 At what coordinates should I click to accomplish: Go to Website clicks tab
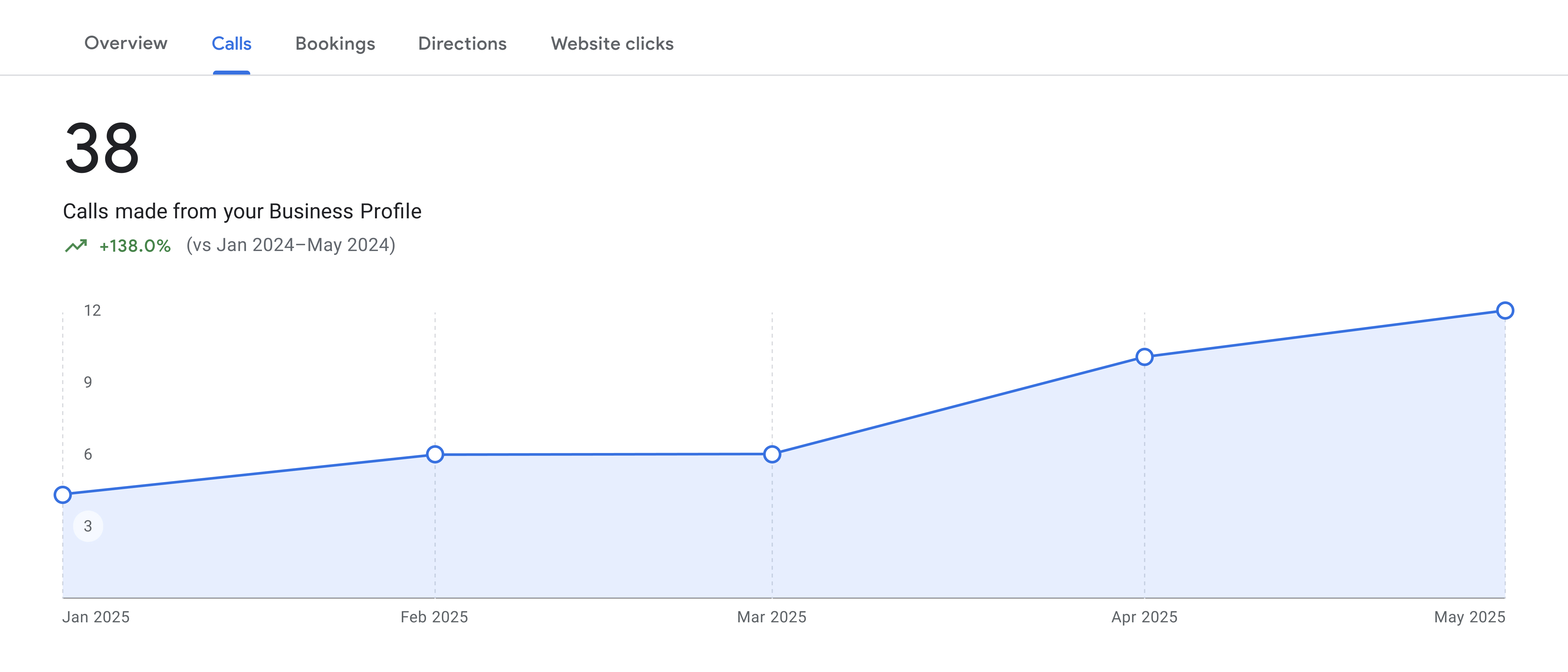pos(612,43)
